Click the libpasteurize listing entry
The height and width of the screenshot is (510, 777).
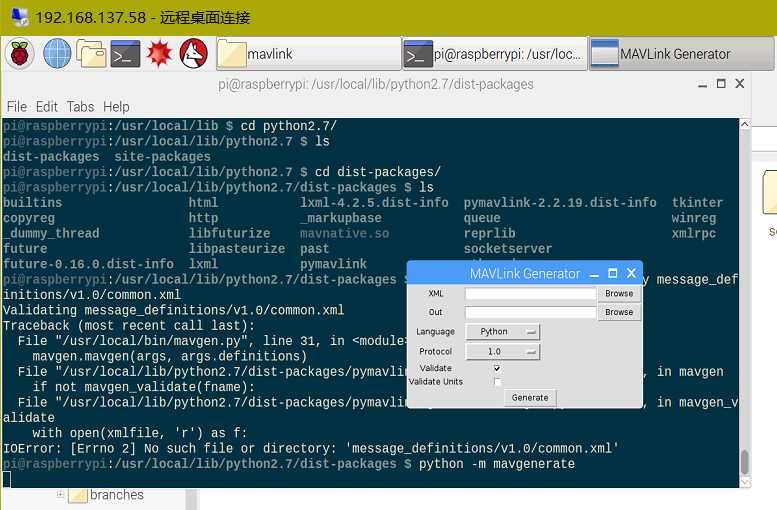tap(237, 249)
